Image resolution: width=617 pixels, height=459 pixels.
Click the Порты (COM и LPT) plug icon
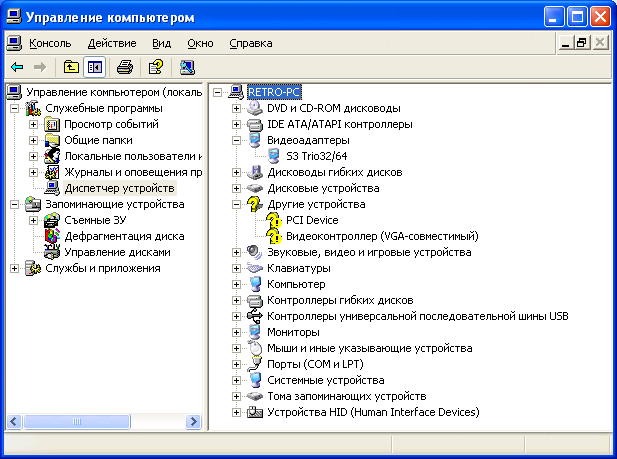pyautogui.click(x=255, y=364)
